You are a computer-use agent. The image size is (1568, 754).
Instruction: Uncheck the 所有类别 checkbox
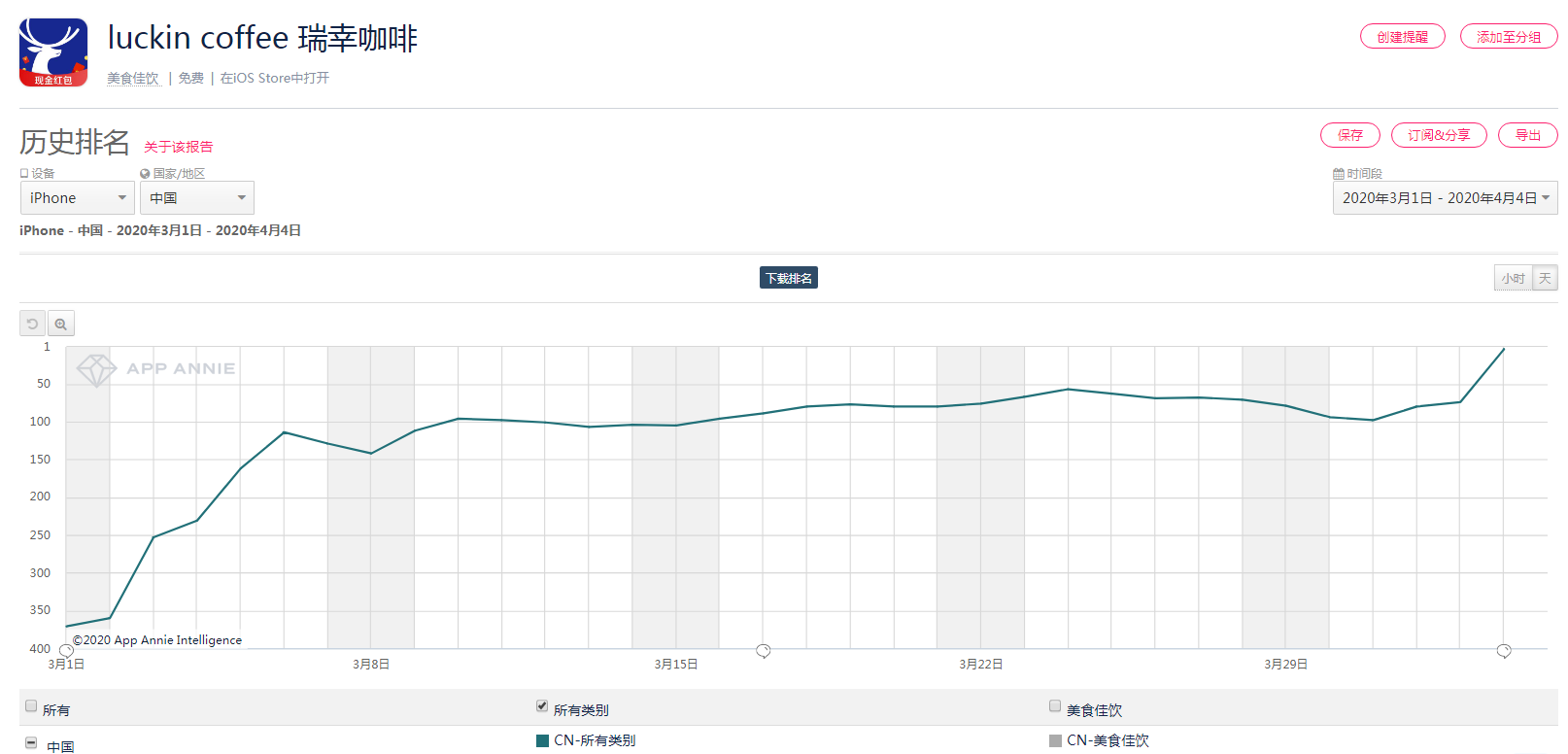(542, 706)
